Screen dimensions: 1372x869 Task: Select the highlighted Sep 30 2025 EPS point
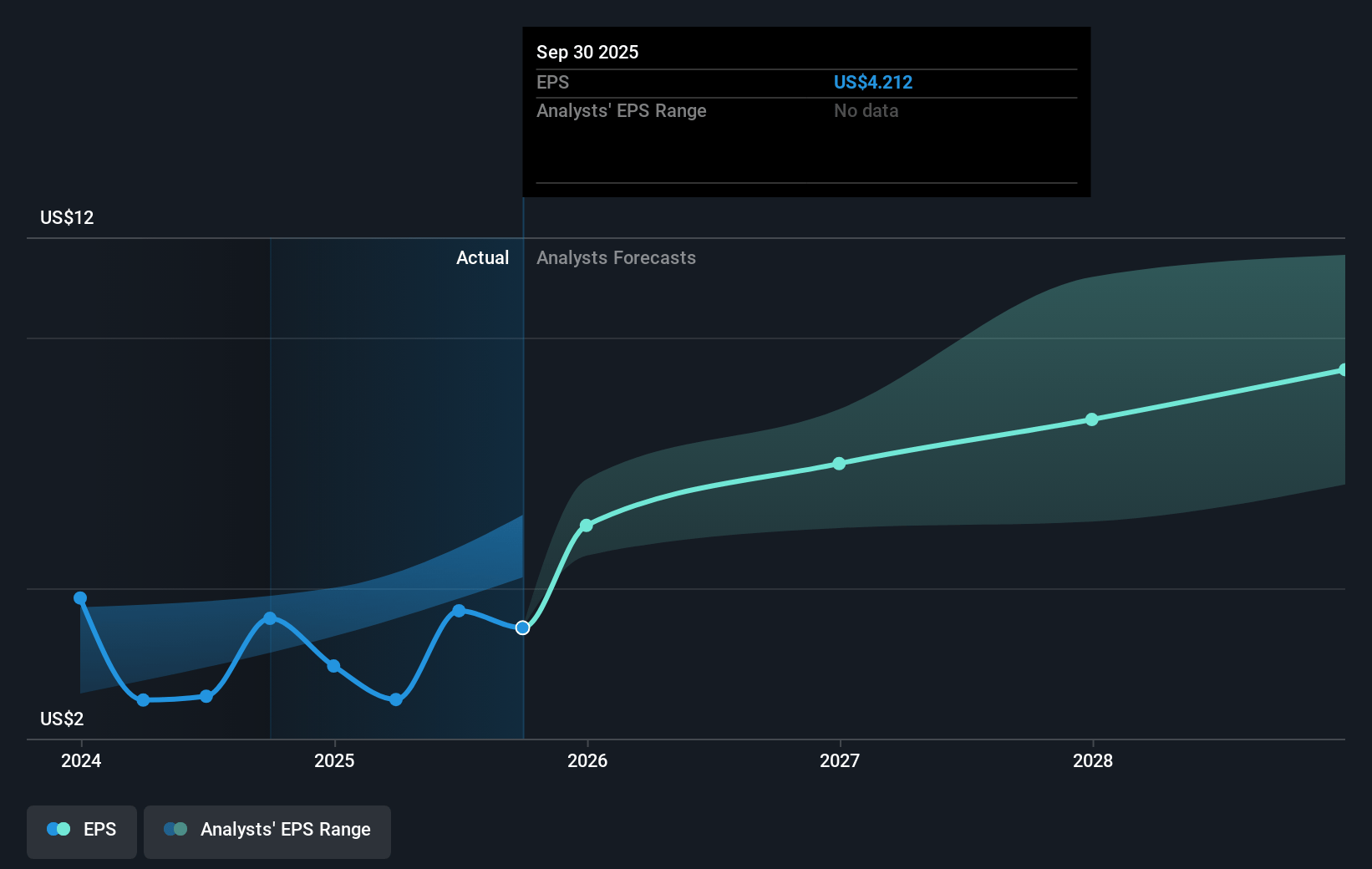(522, 628)
